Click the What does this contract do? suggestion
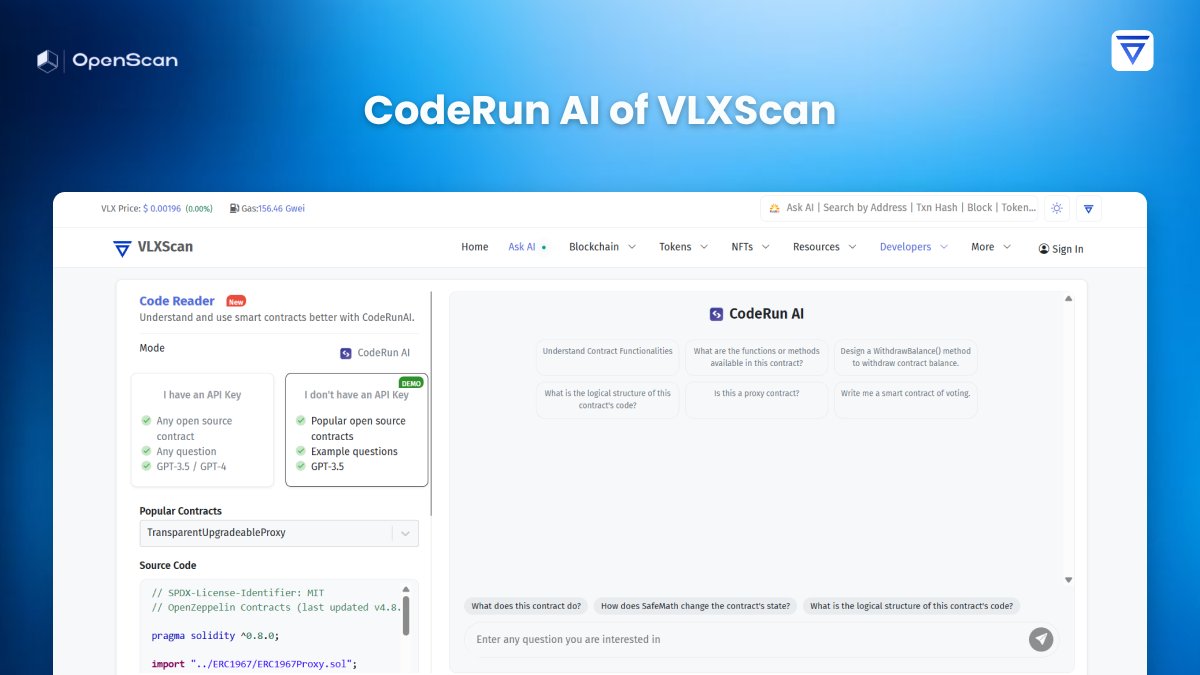The image size is (1200, 675). (x=526, y=605)
